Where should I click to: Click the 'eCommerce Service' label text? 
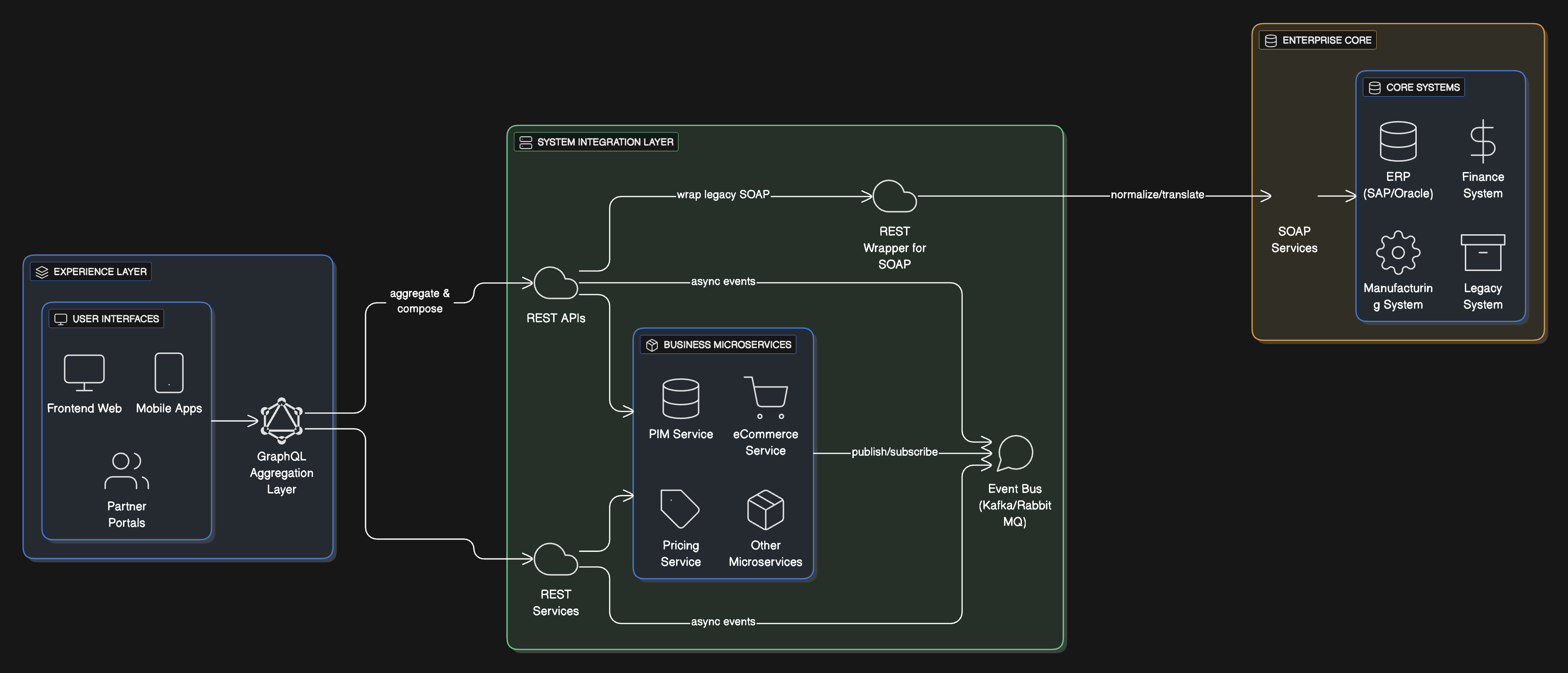tap(766, 443)
